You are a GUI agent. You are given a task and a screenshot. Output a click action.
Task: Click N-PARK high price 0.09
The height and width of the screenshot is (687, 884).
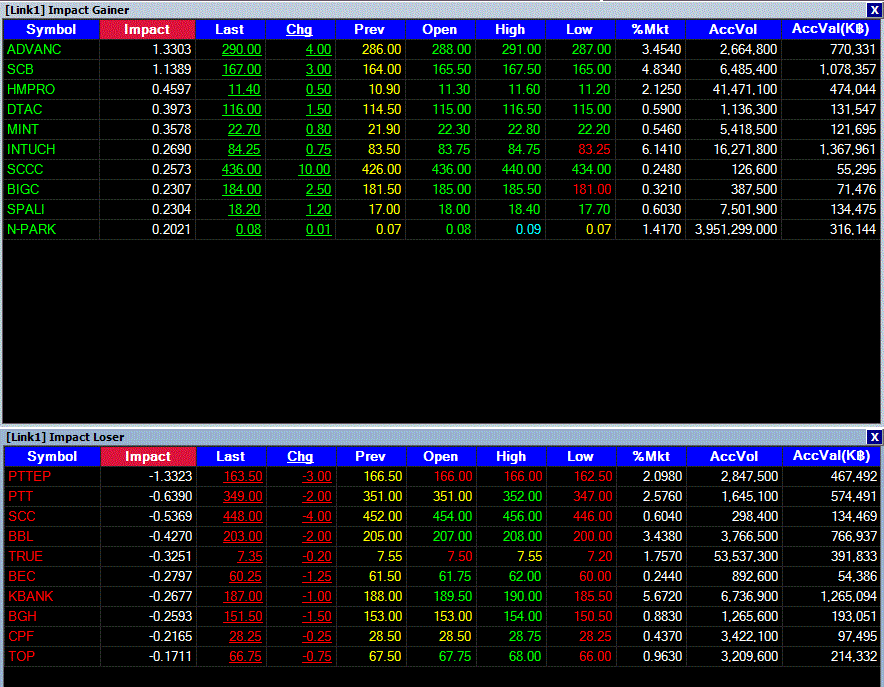point(528,229)
